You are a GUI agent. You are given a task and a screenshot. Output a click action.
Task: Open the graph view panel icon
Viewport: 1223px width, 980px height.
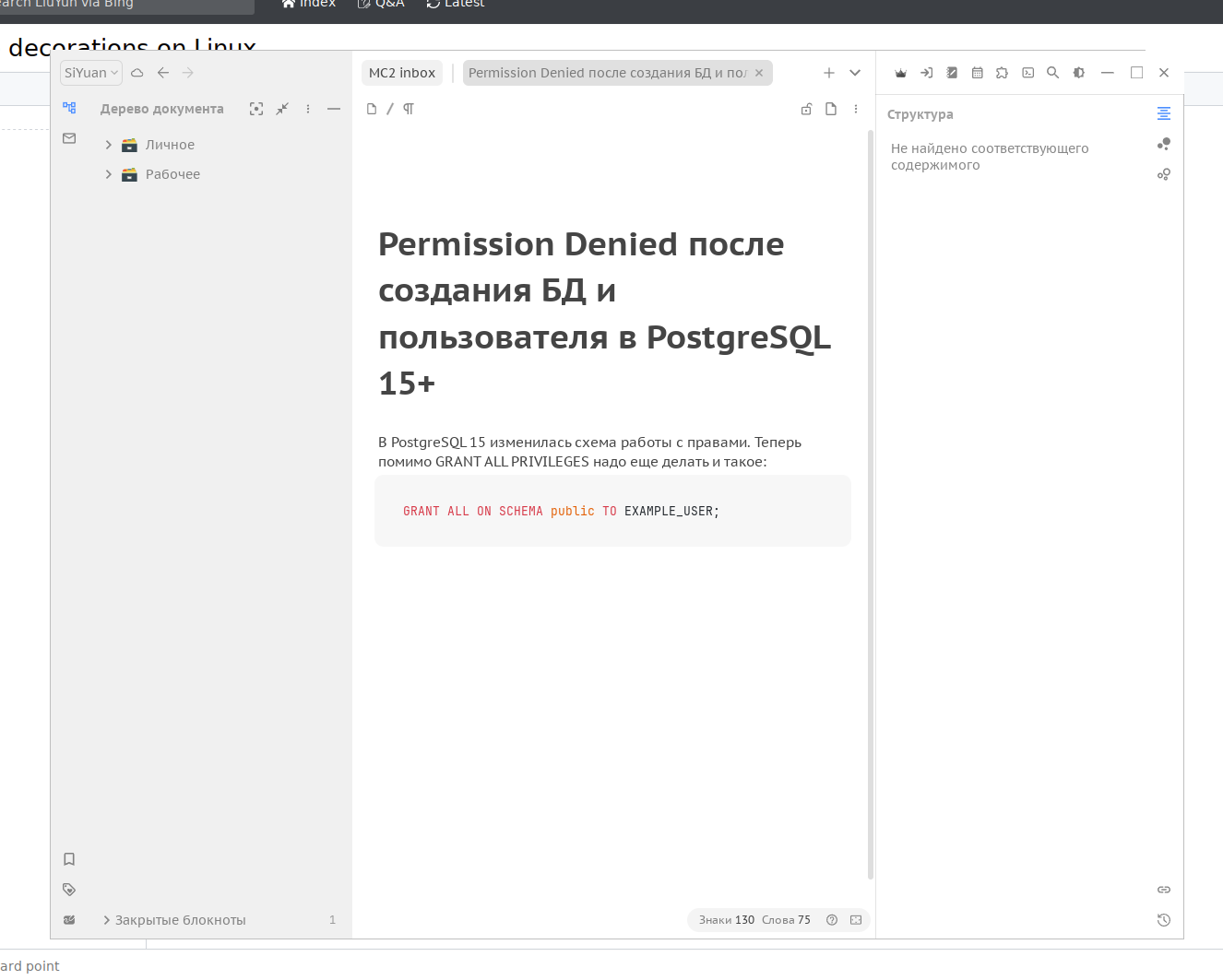pos(1164,145)
